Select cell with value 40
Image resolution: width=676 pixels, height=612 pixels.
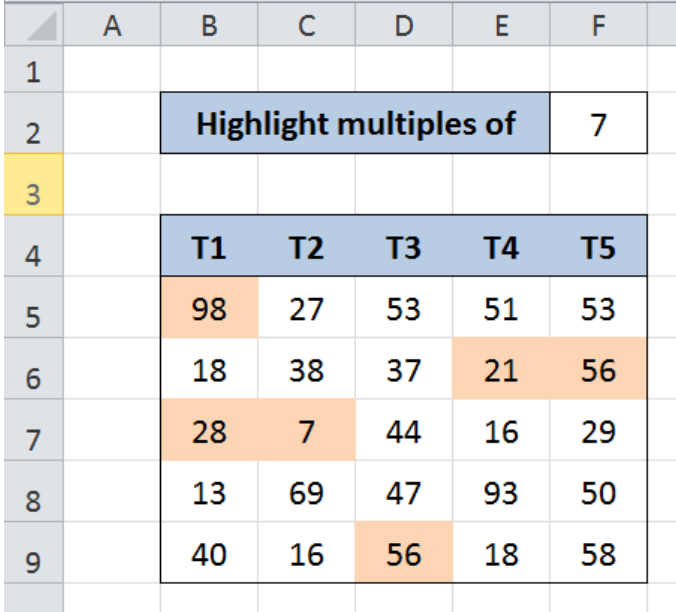click(209, 553)
